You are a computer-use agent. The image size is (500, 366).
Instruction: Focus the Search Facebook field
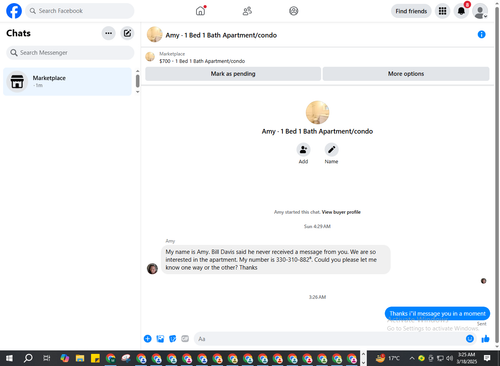click(80, 11)
